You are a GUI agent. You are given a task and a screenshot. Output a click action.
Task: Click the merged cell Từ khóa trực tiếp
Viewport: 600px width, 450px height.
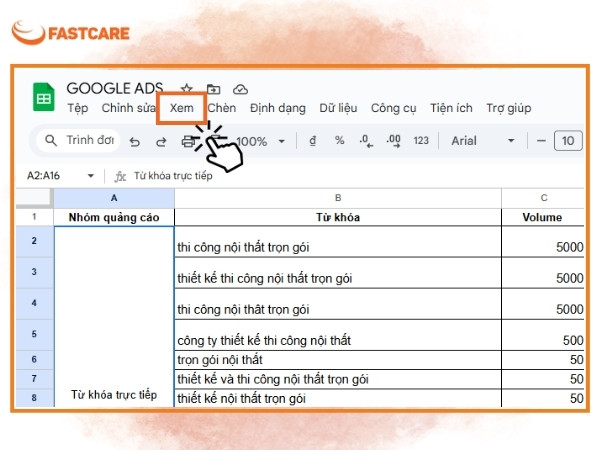tap(114, 317)
